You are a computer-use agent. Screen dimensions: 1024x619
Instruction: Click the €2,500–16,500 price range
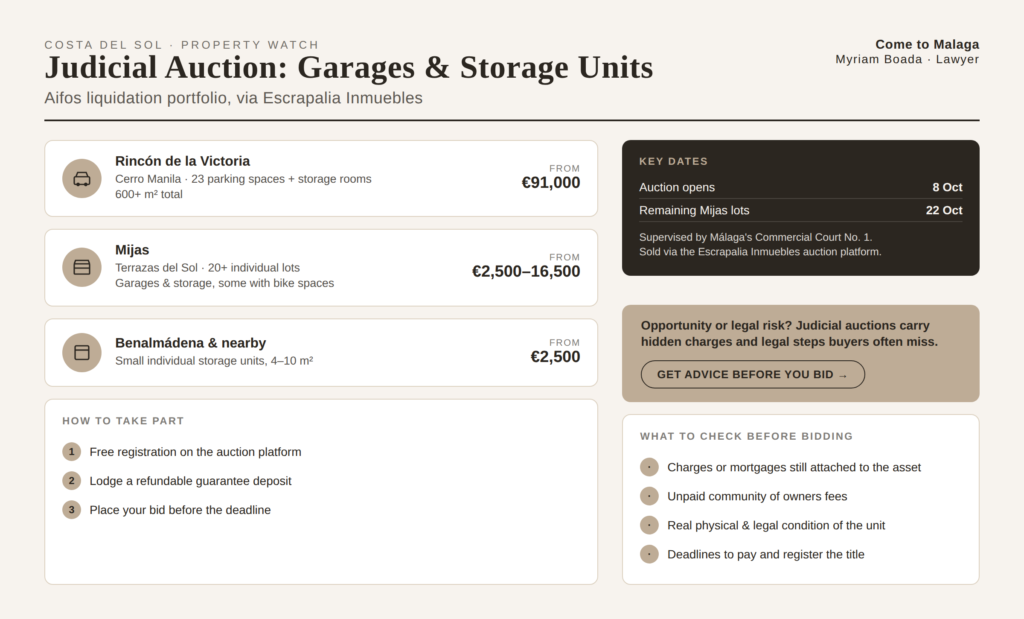coord(526,272)
